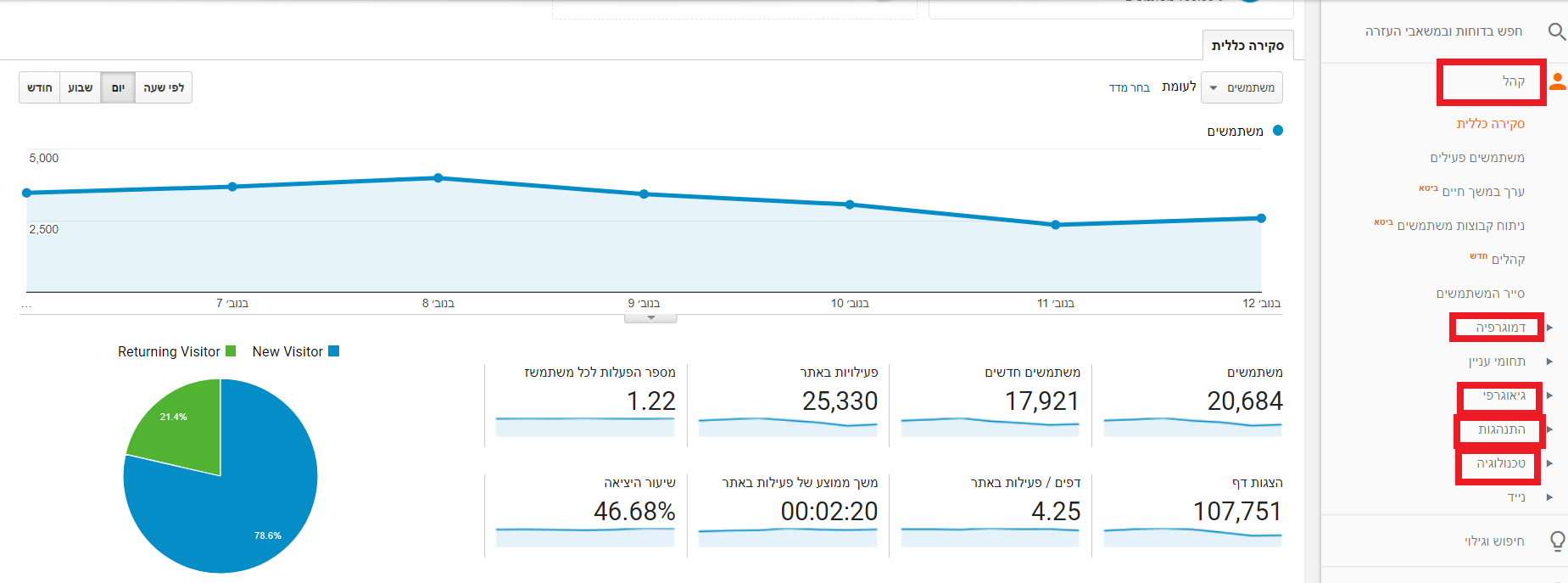Click the תחומי עניין sidebar item
The width and height of the screenshot is (1568, 583).
(1497, 362)
